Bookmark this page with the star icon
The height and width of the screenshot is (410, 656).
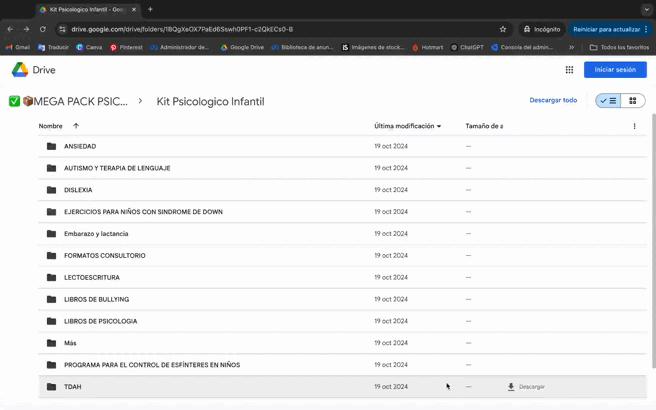(x=503, y=29)
